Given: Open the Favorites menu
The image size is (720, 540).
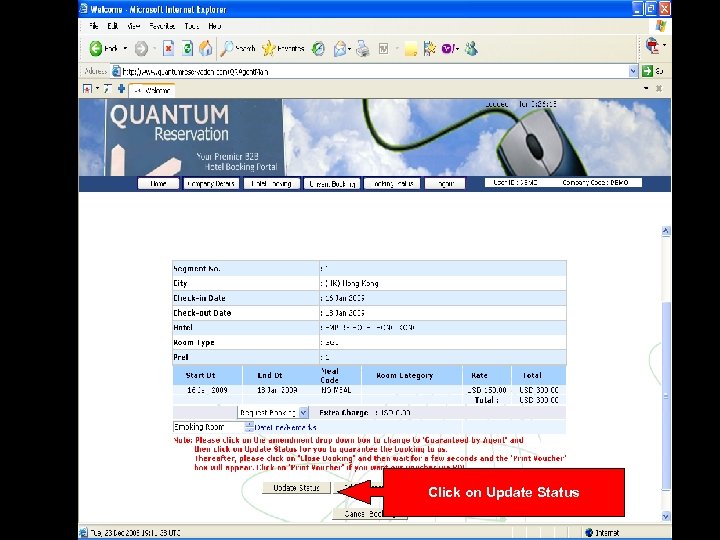Looking at the screenshot, I should click(x=162, y=26).
